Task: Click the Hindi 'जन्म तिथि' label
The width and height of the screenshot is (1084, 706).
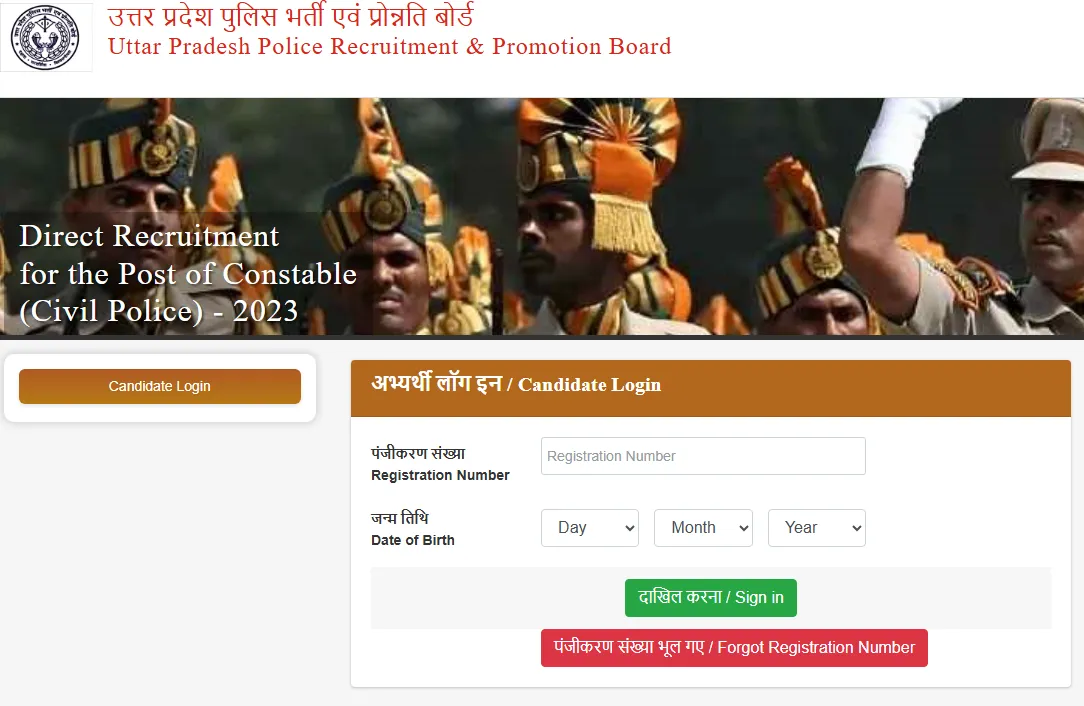Action: click(400, 518)
